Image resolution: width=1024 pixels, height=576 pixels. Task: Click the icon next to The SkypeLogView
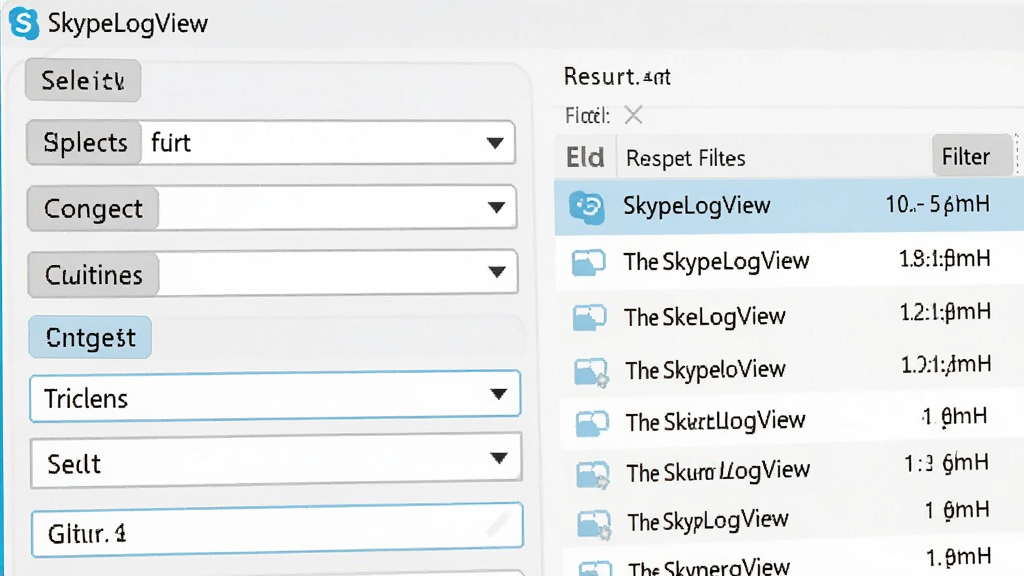tap(588, 263)
